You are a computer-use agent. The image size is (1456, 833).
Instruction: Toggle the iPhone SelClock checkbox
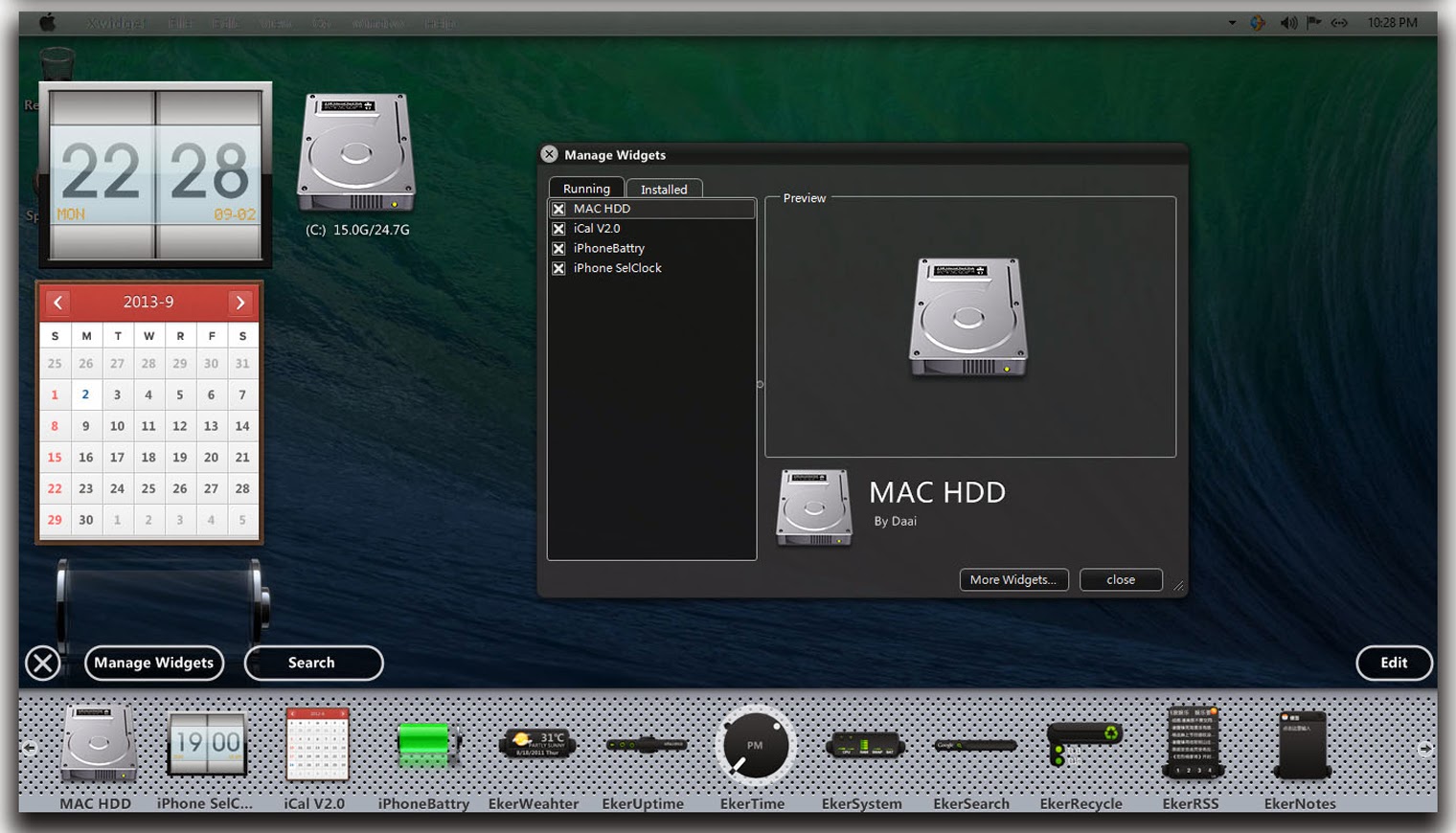coord(558,269)
